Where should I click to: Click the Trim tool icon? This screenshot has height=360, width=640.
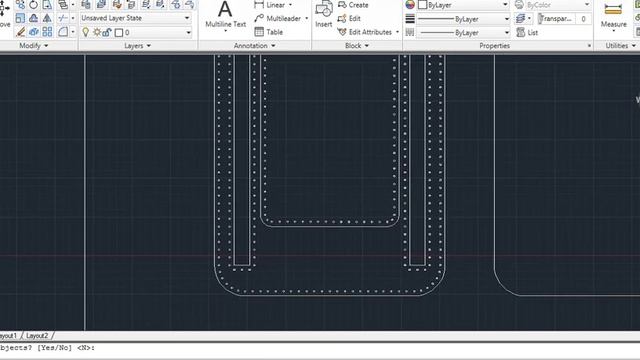point(62,18)
